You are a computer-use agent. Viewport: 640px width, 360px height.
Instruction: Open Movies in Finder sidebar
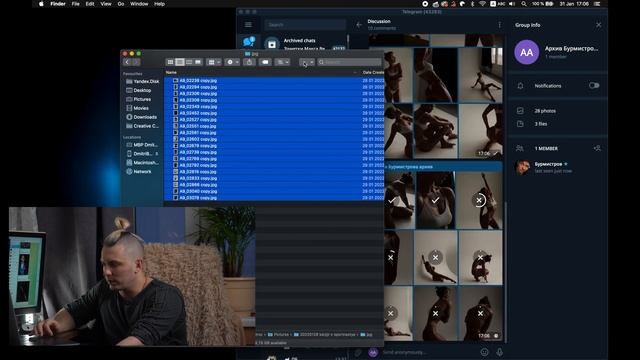(138, 108)
